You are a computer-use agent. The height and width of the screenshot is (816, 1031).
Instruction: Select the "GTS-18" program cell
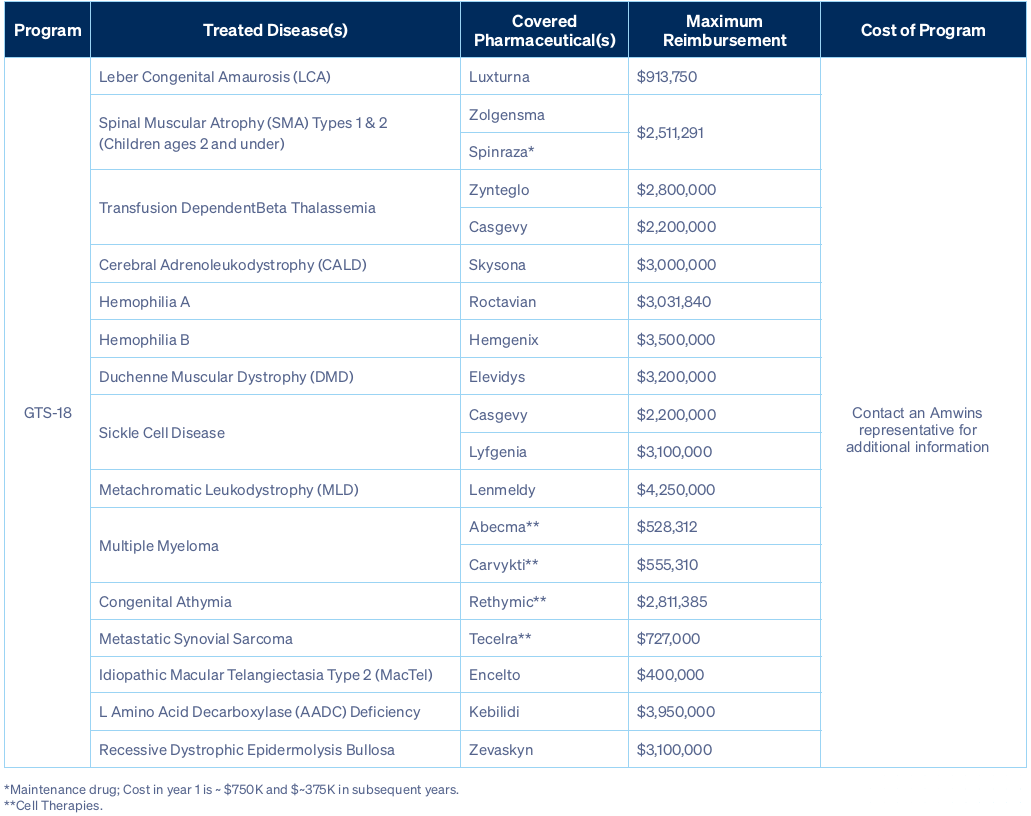[x=48, y=413]
